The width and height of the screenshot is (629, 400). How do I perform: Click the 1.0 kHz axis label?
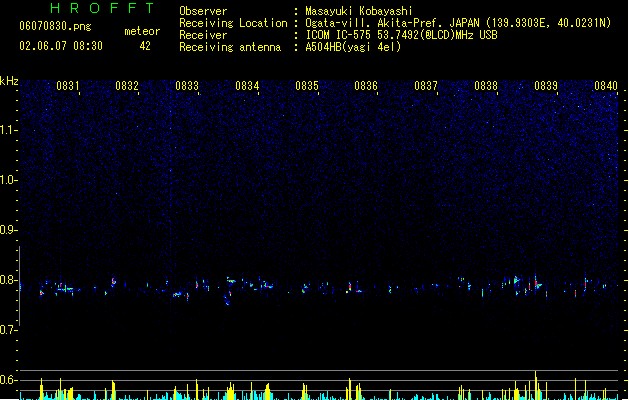tap(9, 180)
